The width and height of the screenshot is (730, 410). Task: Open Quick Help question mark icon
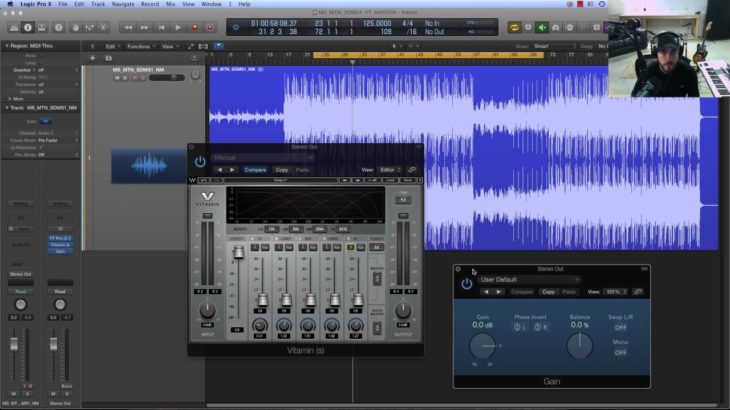click(x=59, y=27)
